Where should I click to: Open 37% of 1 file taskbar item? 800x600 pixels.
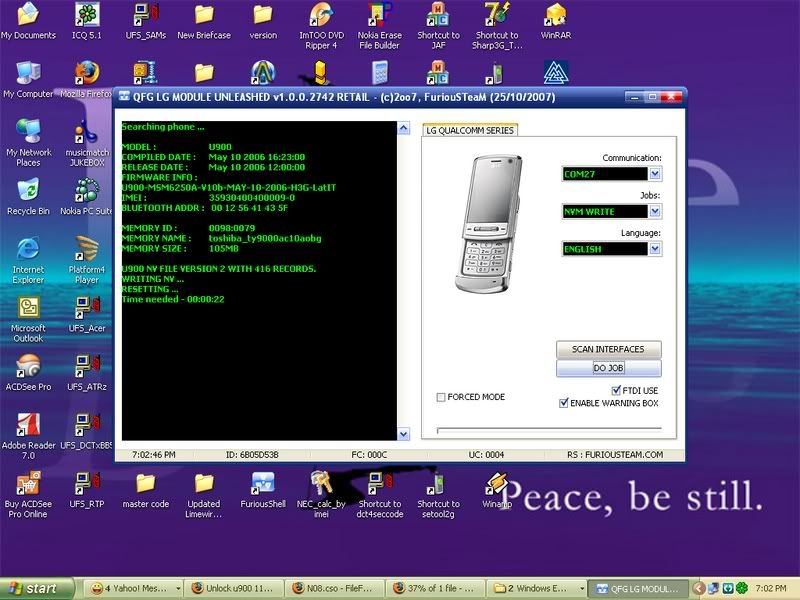point(434,588)
